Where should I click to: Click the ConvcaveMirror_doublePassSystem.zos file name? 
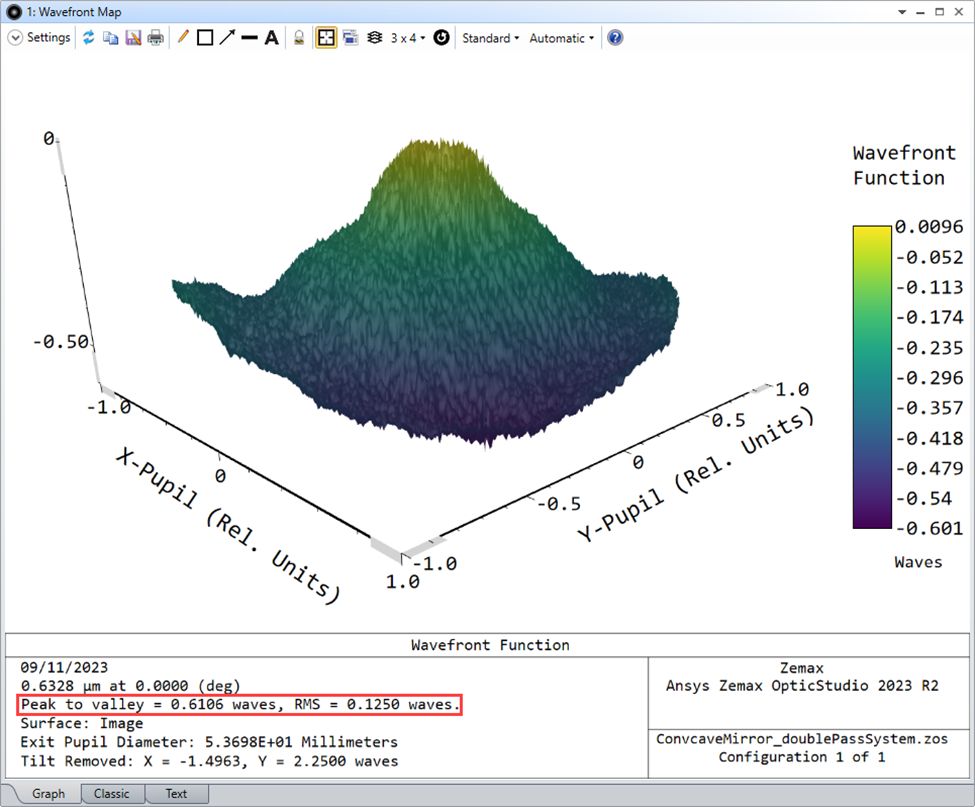[802, 739]
